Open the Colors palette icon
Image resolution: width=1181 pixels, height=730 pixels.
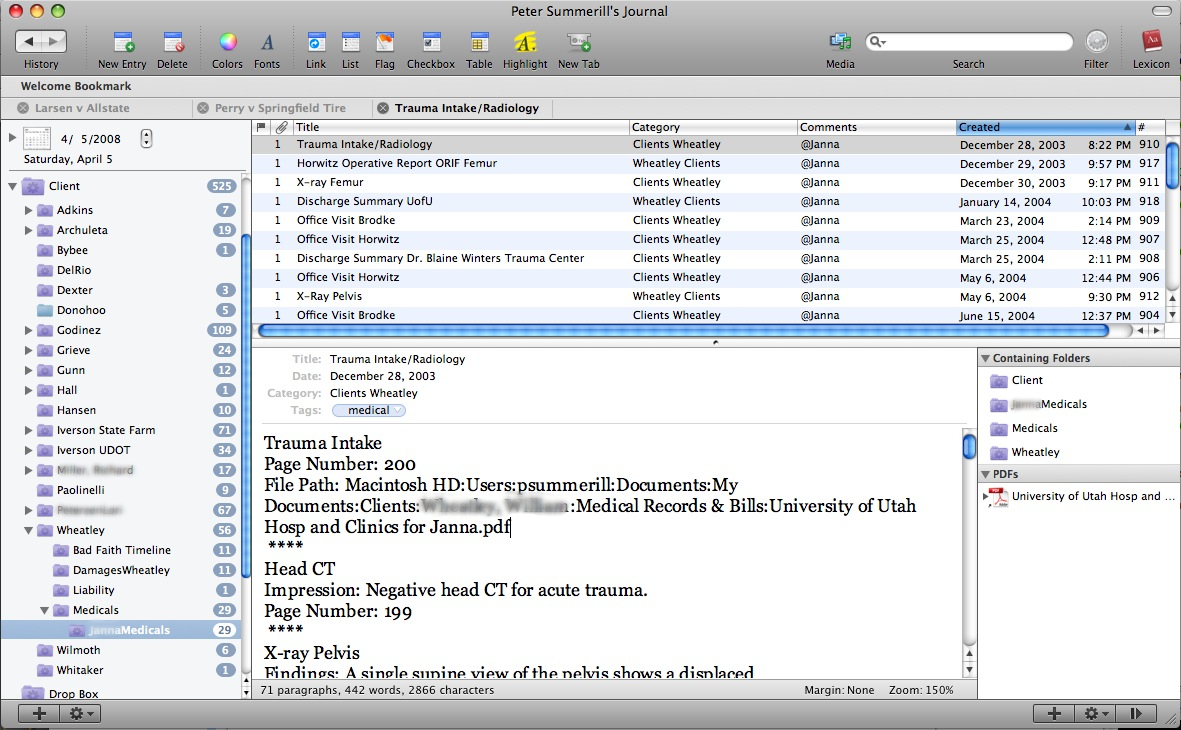point(227,42)
